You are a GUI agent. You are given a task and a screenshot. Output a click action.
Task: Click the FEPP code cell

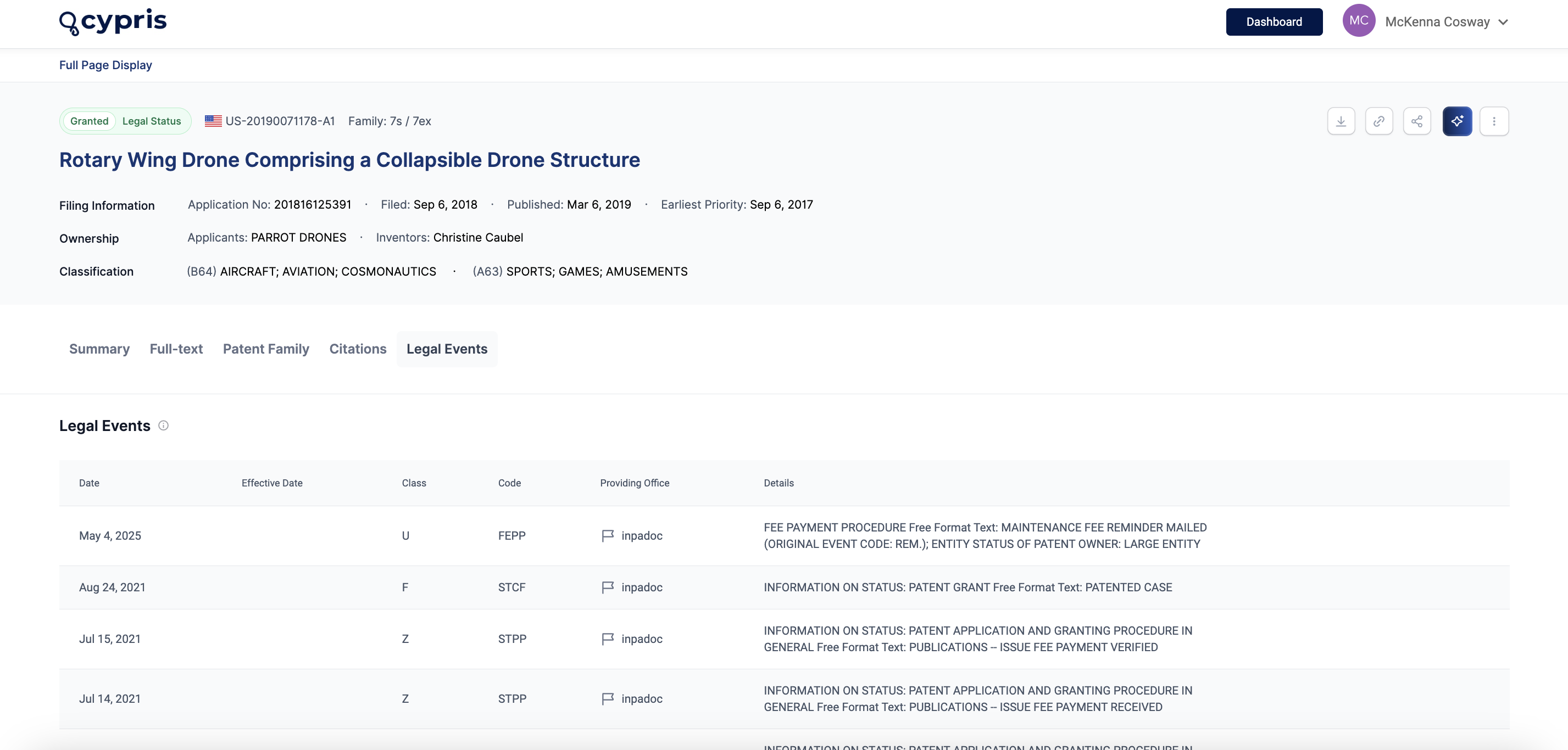tap(511, 536)
